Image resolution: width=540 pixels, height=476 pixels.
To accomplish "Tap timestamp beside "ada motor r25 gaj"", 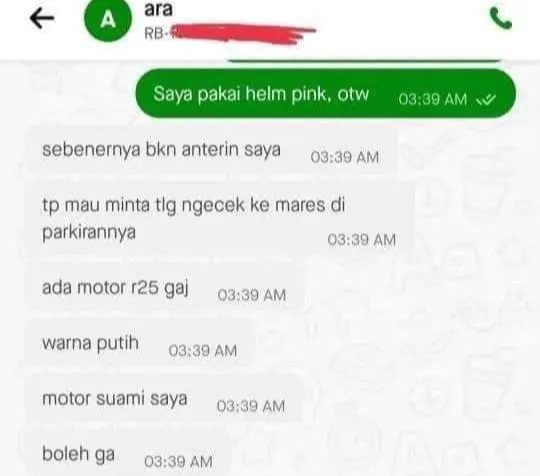I will click(252, 296).
